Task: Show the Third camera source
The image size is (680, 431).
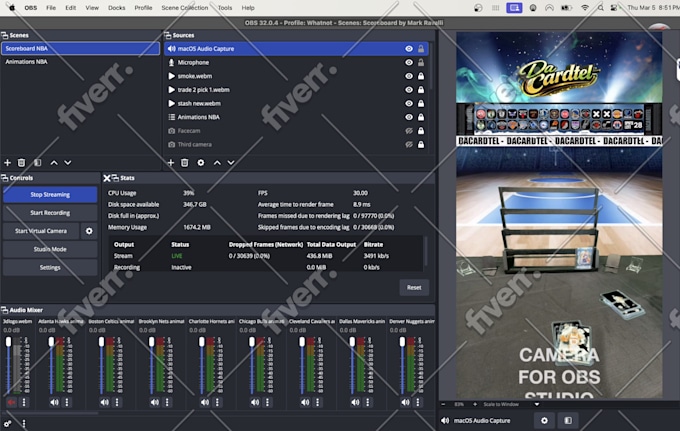Action: pyautogui.click(x=409, y=144)
